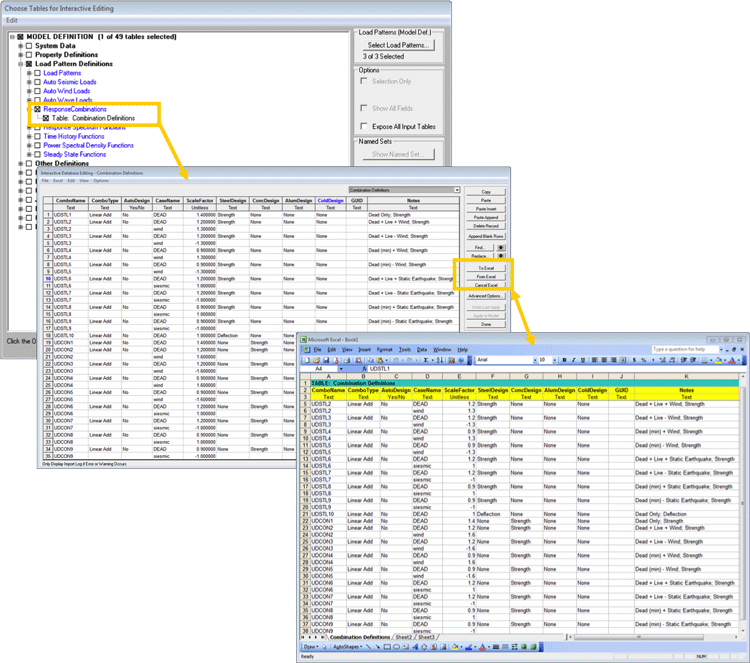The image size is (750, 663).
Task: Click the New workbook icon in Excel
Action: pos(307,360)
